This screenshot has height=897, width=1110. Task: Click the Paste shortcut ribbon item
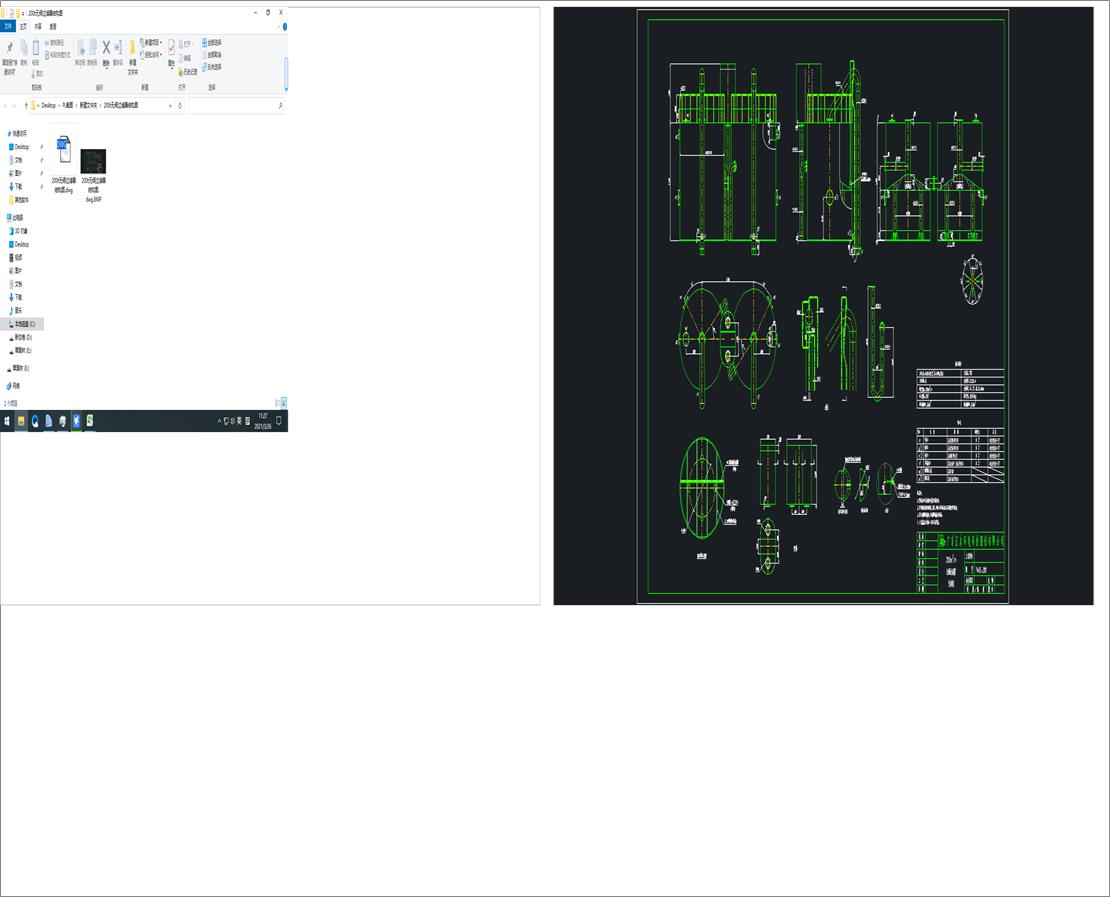57,55
